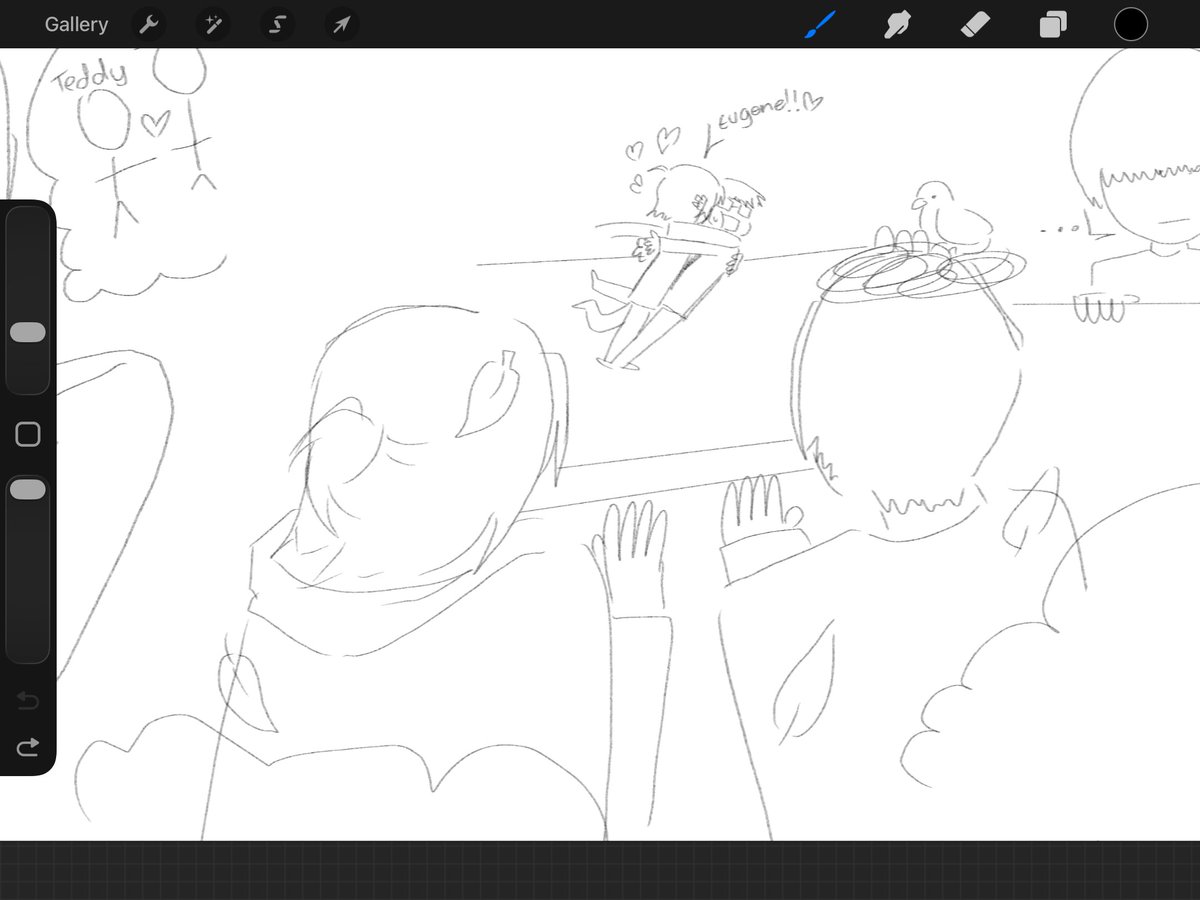Click the brush opacity slider handle
Image resolution: width=1200 pixels, height=900 pixels.
click(x=28, y=489)
